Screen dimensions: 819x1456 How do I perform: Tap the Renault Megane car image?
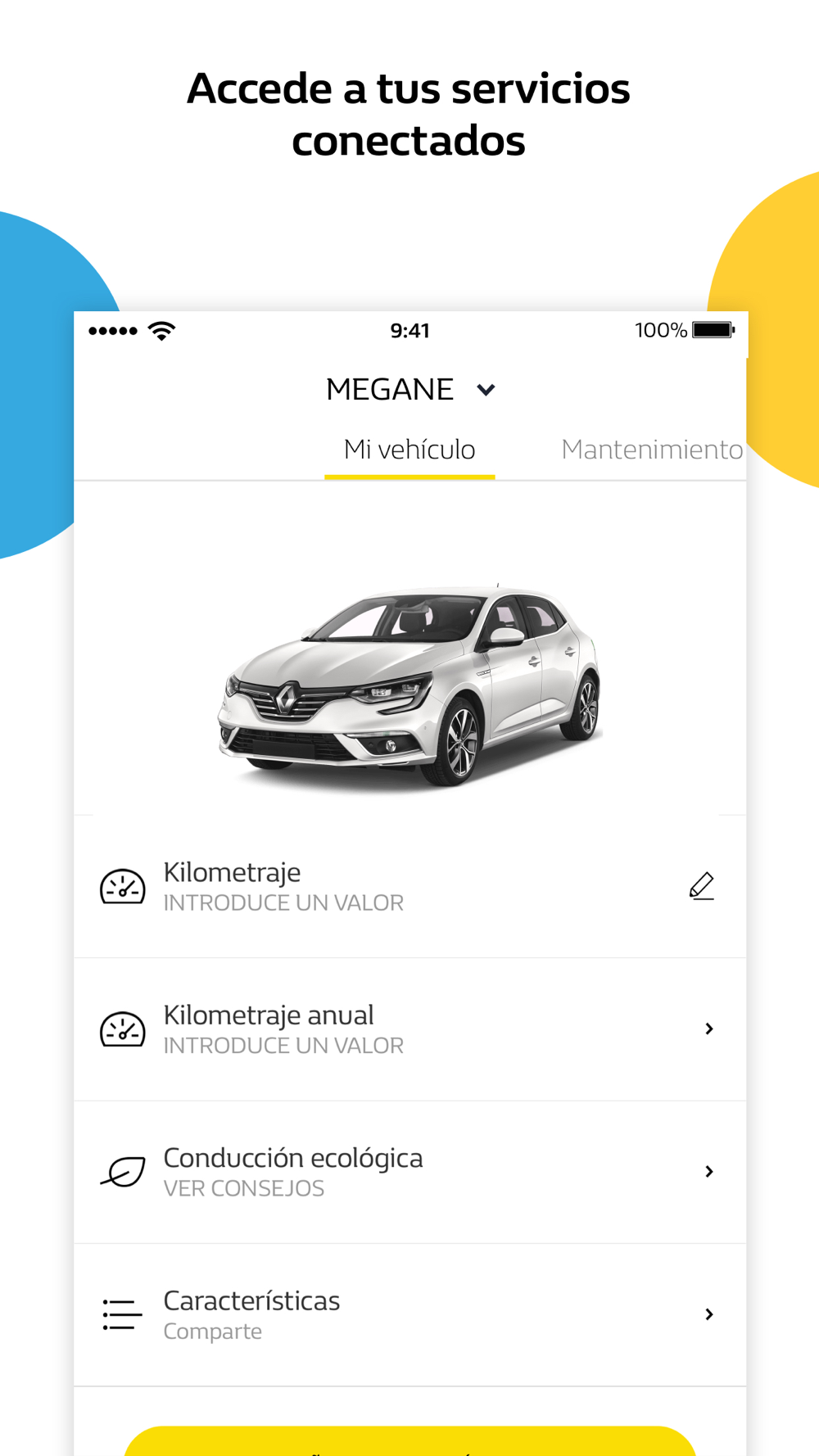click(409, 685)
